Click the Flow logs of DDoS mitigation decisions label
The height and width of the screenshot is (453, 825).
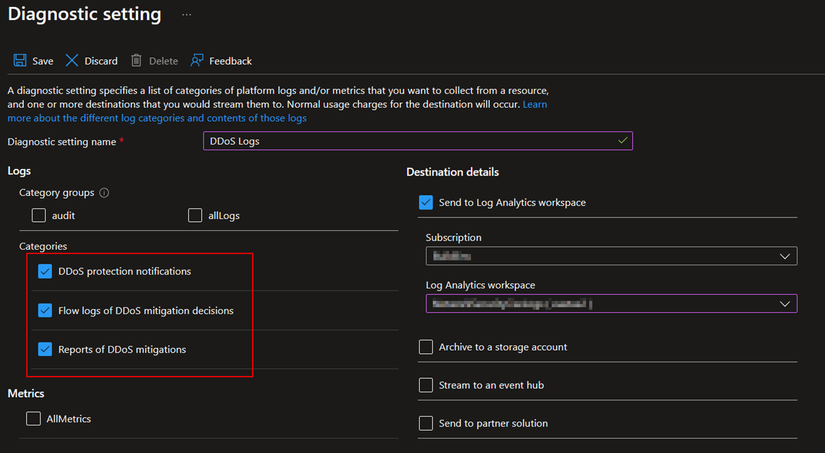146,311
